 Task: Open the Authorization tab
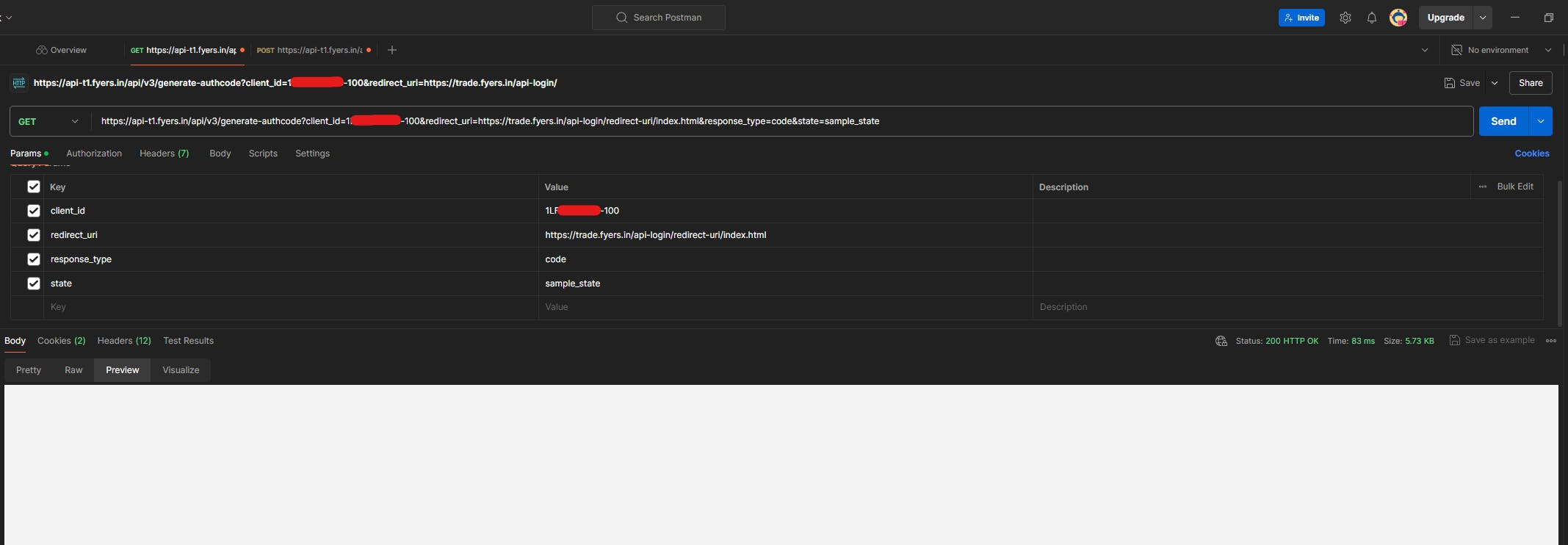pos(94,154)
